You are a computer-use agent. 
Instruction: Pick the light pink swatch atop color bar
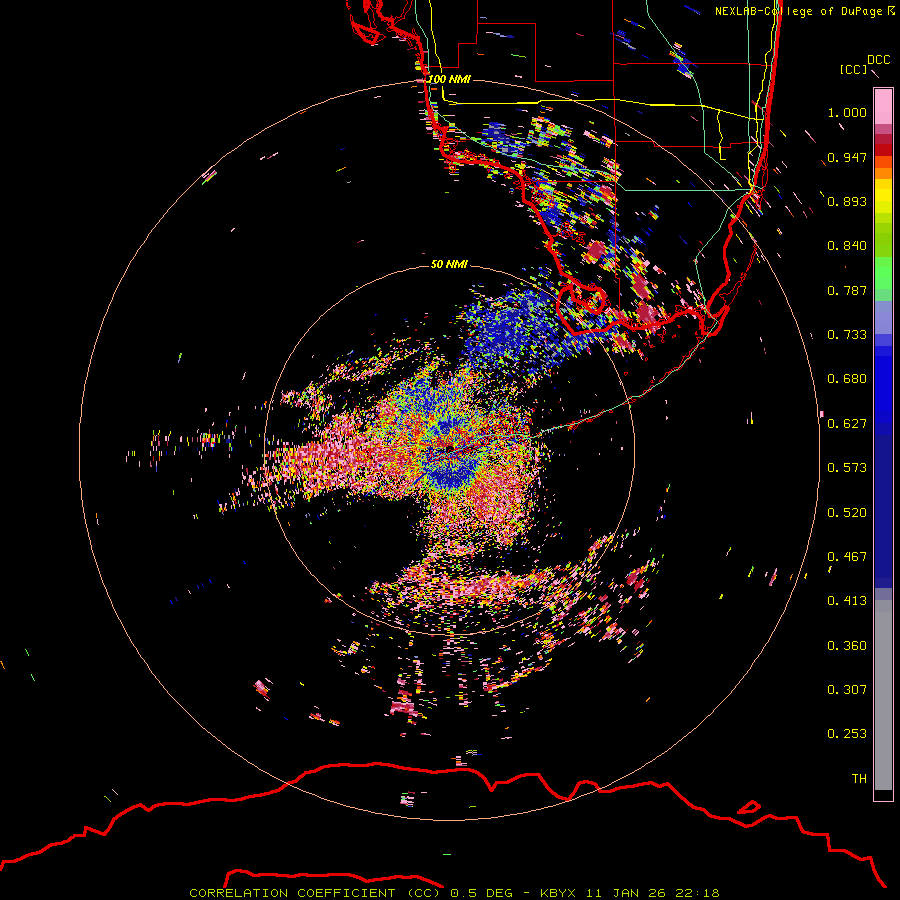[x=883, y=106]
